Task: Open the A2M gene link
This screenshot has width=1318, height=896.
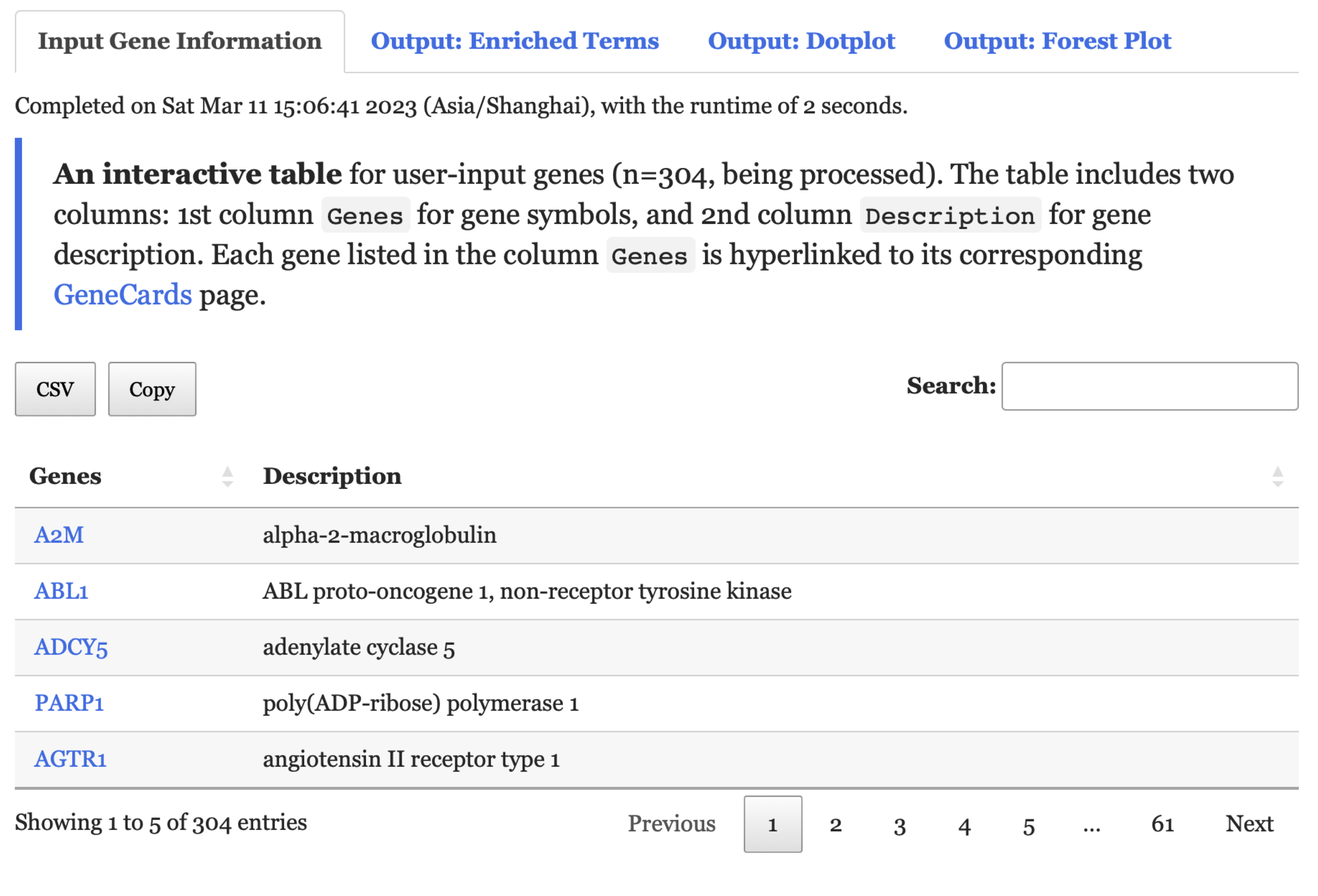Action: tap(59, 535)
